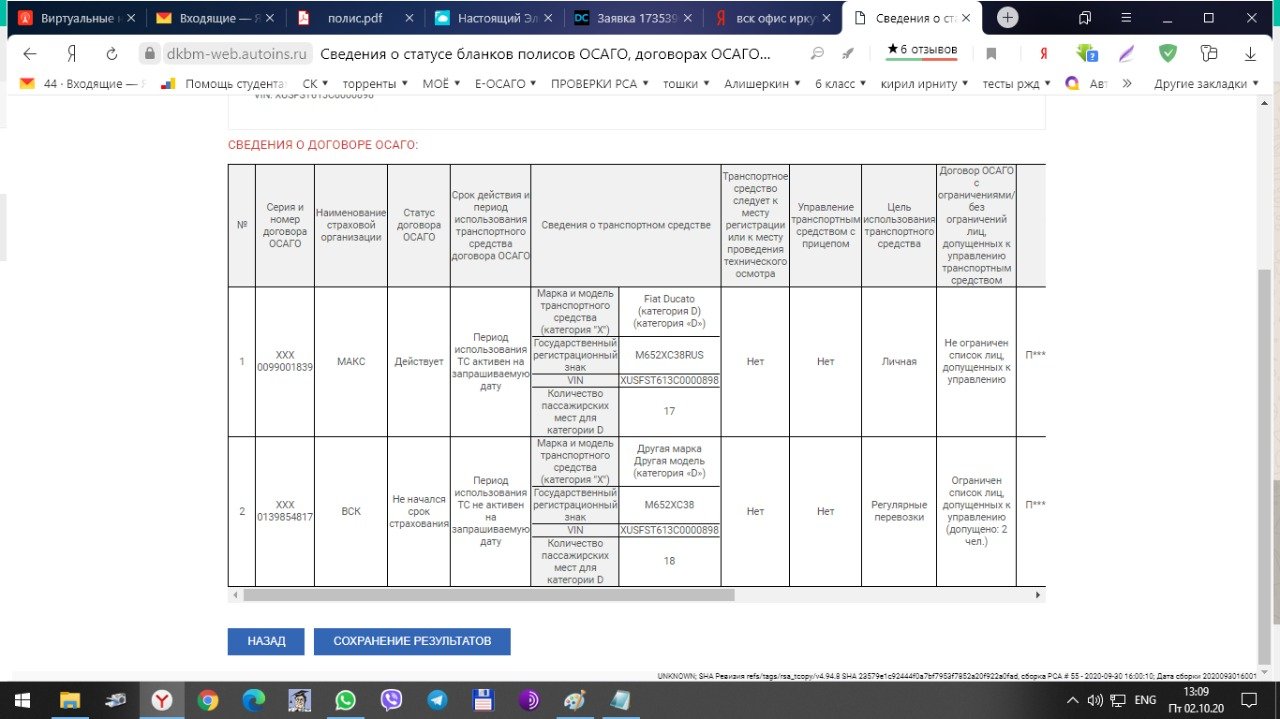This screenshot has height=719, width=1280.
Task: Expand the '6 класс' bookmarks folder
Action: 841,84
